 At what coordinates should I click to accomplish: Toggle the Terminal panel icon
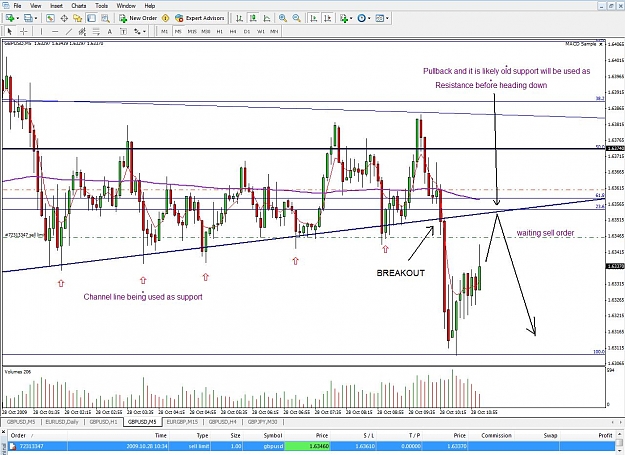(x=91, y=18)
